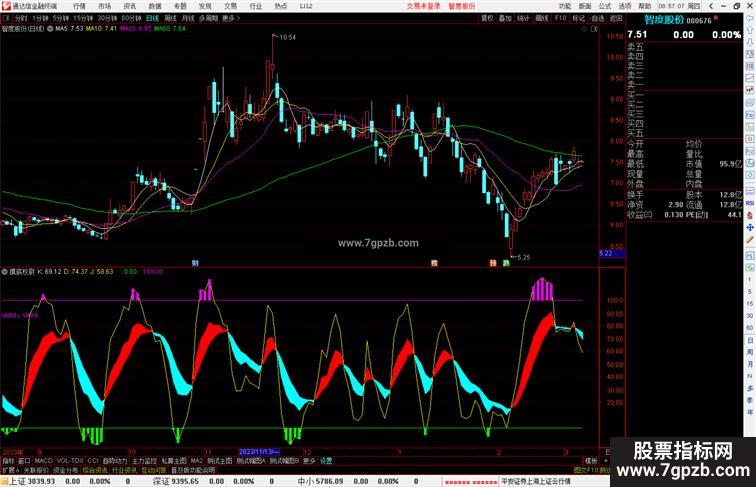Screen dimensions: 756x487
Task: Click the 交易未登录 trading login link
Action: click(423, 6)
